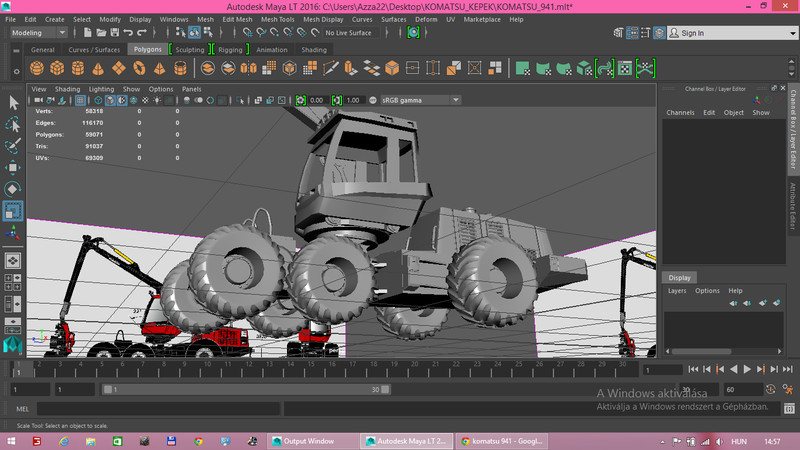Switch to the Animation shelf tab
The height and width of the screenshot is (450, 800).
tap(272, 49)
